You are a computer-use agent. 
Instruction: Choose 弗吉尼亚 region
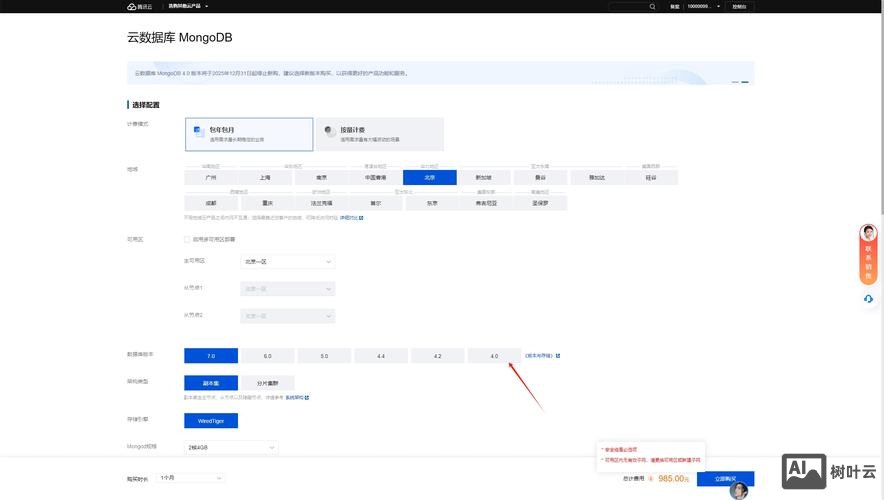point(486,203)
